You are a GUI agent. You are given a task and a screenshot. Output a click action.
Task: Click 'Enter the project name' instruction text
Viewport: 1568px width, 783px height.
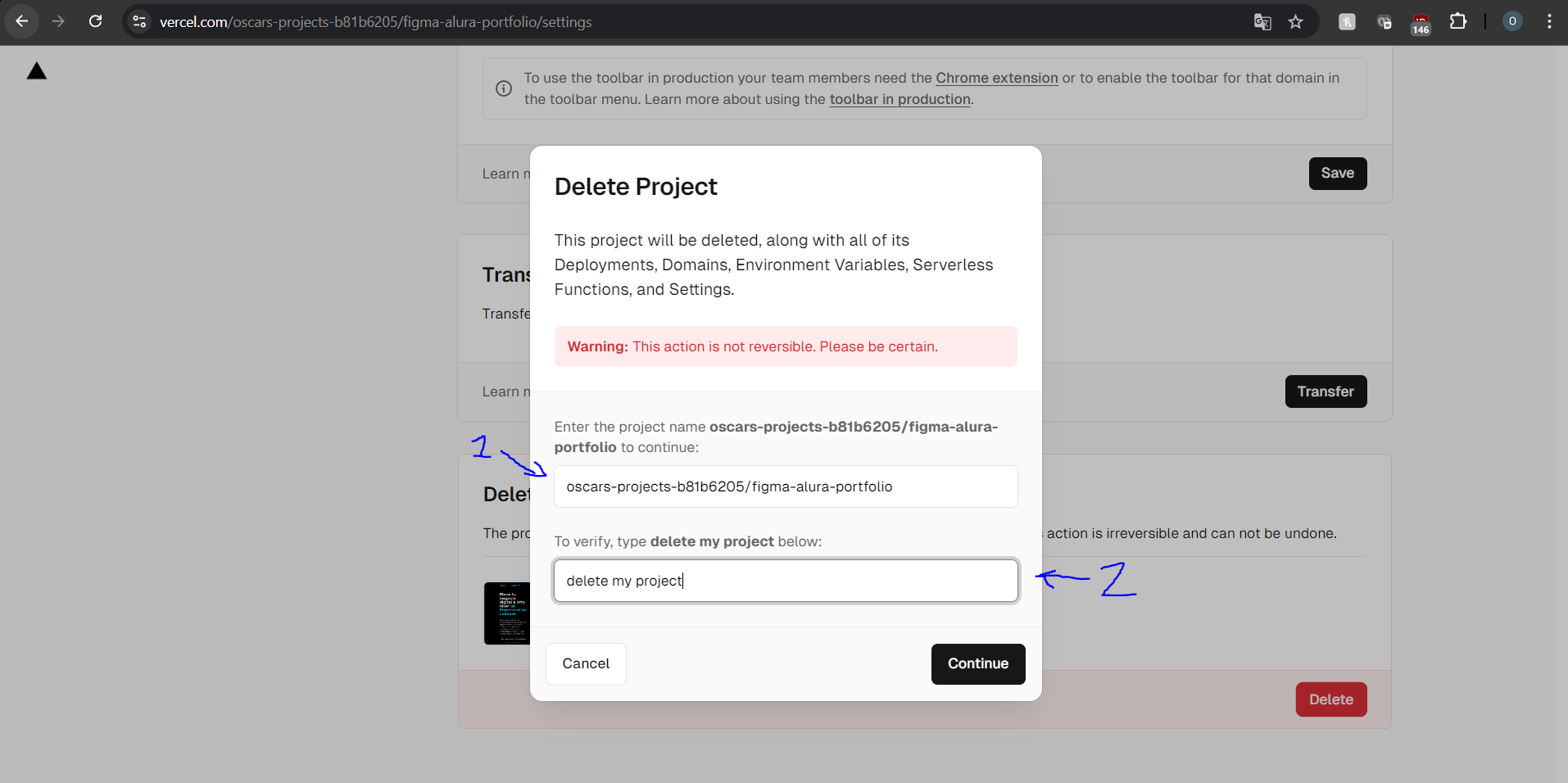(776, 437)
